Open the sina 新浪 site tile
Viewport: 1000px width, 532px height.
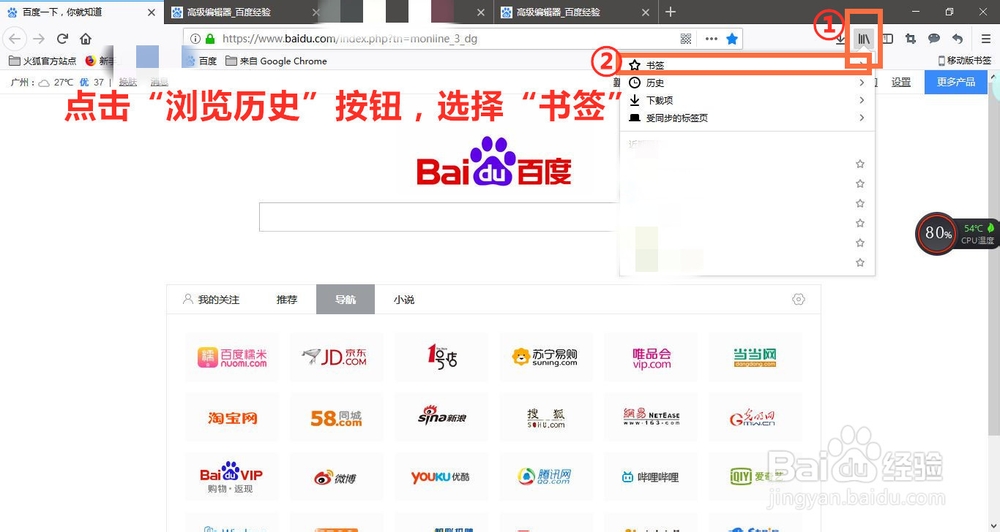(441, 418)
